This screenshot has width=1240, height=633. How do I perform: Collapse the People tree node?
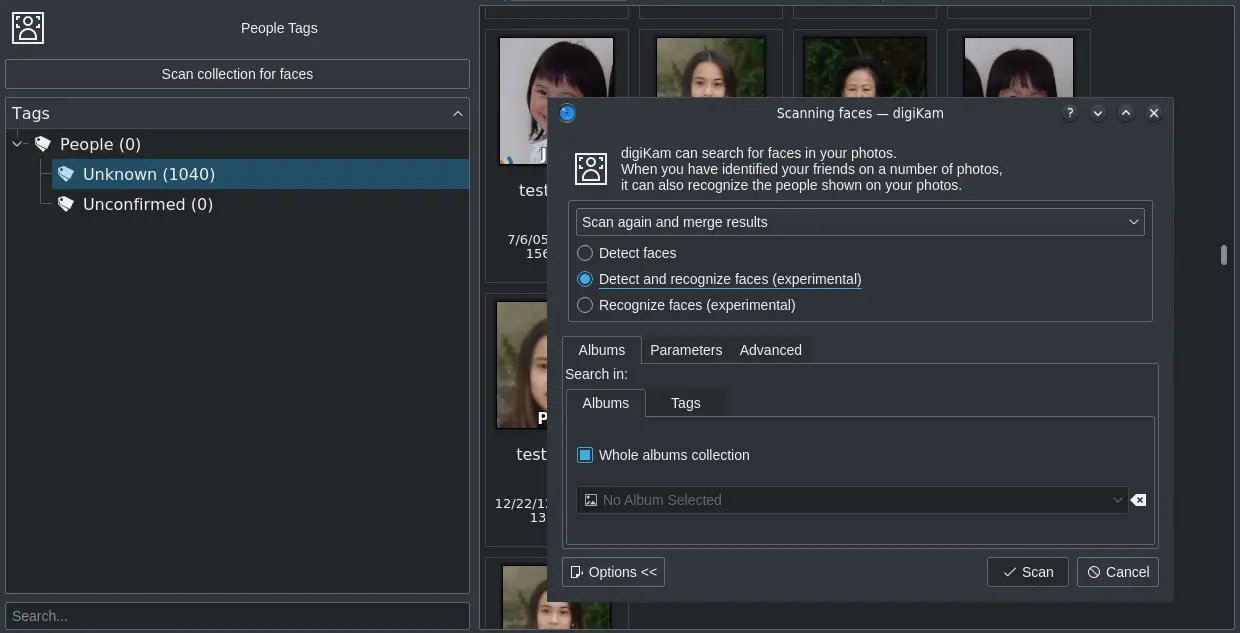point(16,143)
